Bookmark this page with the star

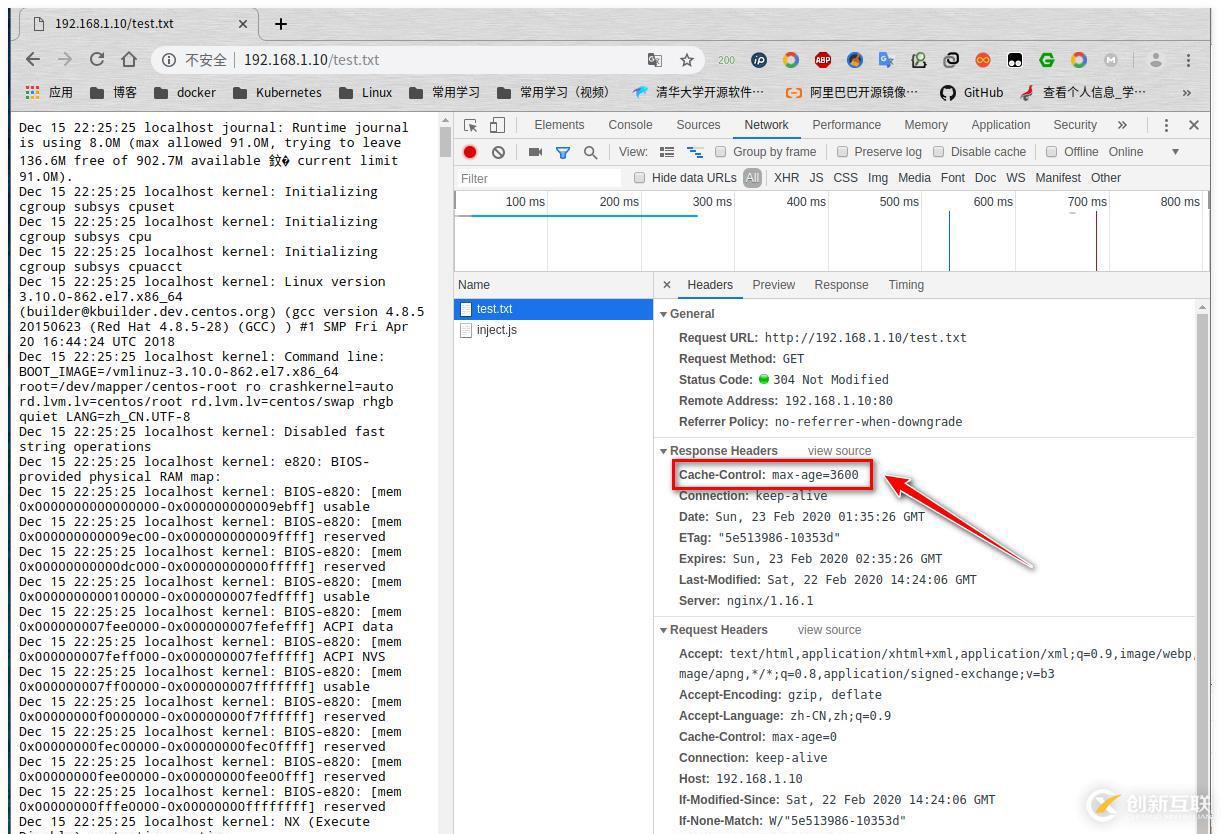[x=687, y=60]
